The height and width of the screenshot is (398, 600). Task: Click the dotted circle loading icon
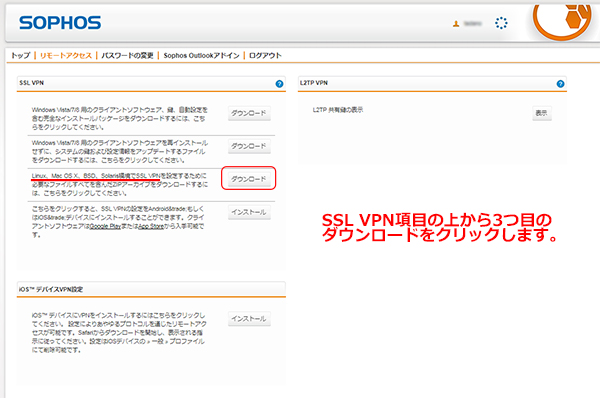[x=501, y=23]
